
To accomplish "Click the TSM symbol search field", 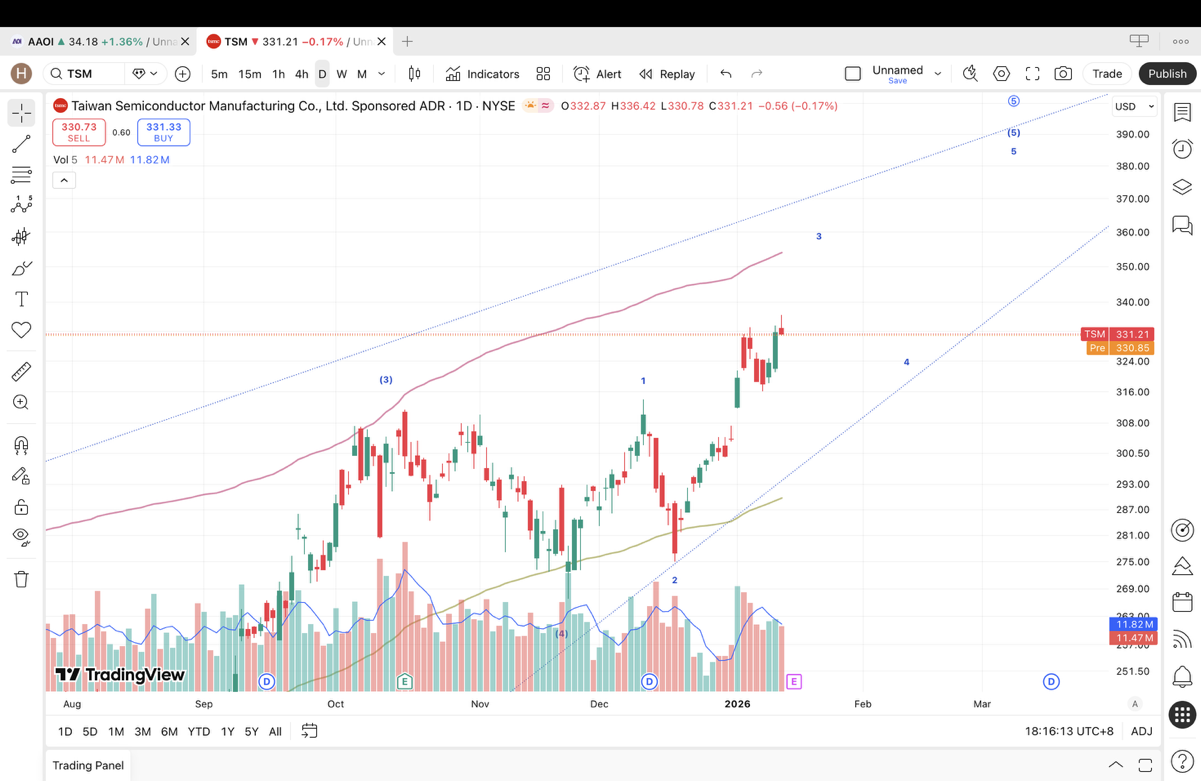I will click(x=85, y=74).
